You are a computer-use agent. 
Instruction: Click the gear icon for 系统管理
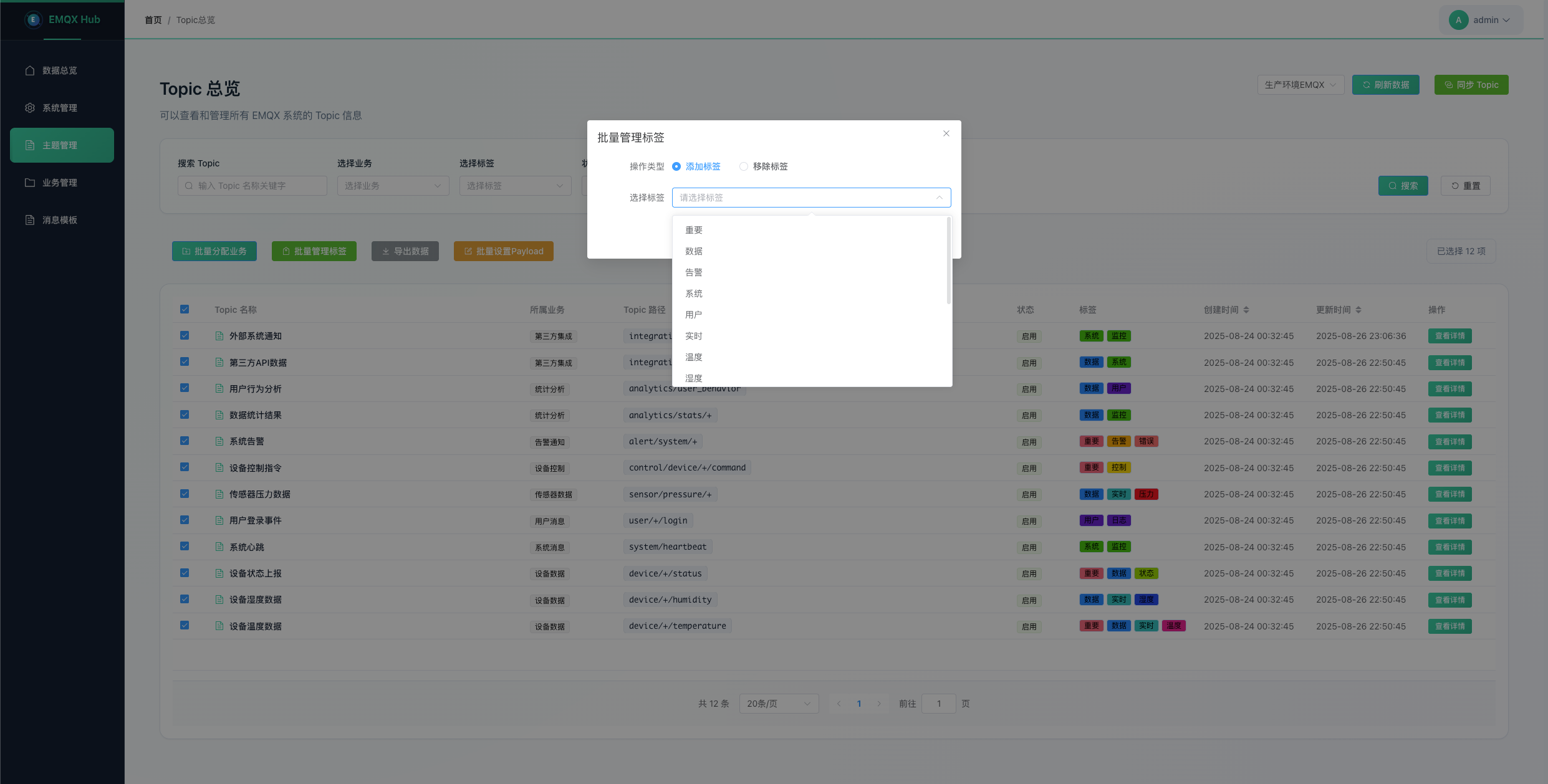tap(29, 108)
